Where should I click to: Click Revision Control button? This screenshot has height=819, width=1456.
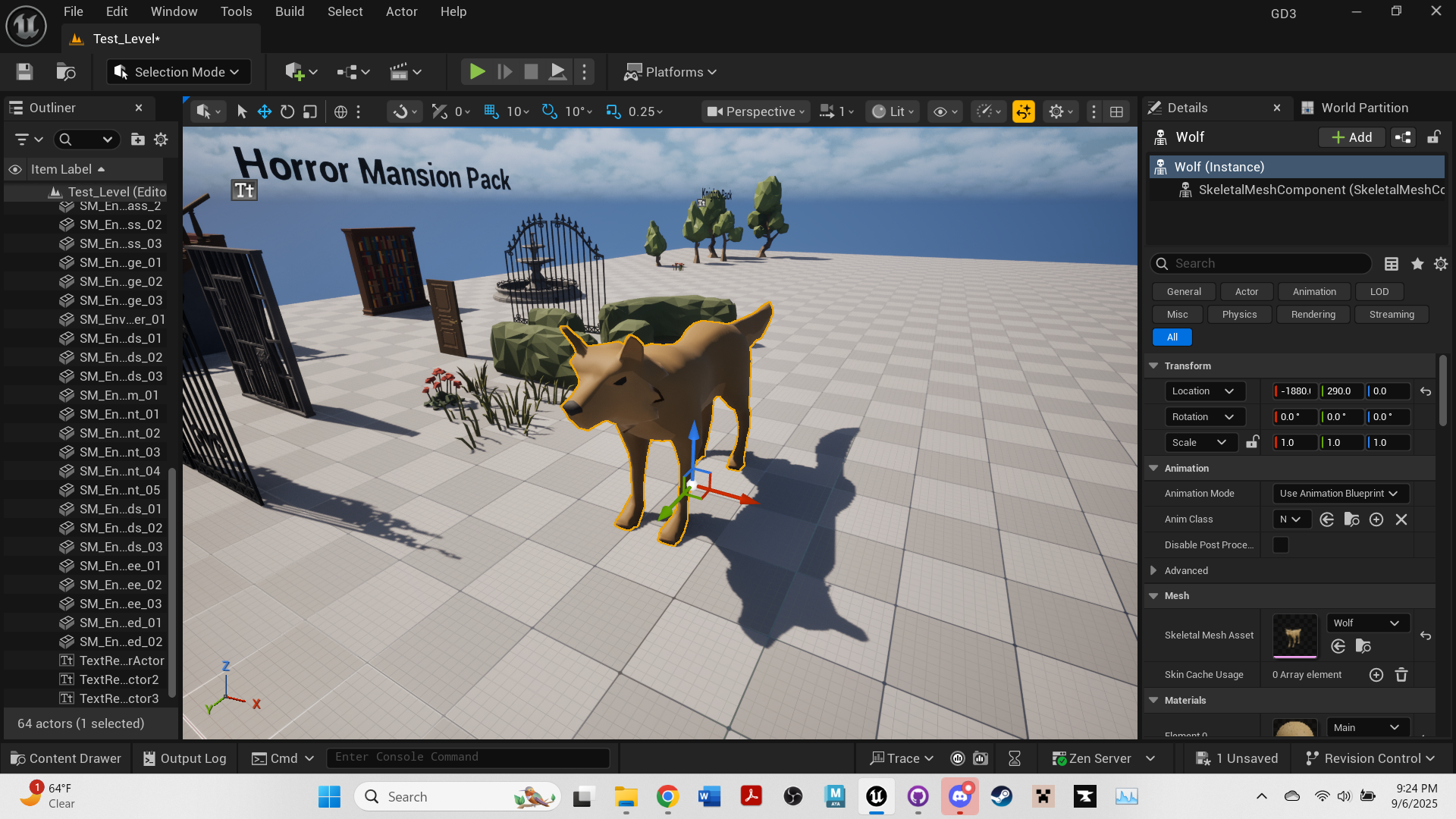1371,758
